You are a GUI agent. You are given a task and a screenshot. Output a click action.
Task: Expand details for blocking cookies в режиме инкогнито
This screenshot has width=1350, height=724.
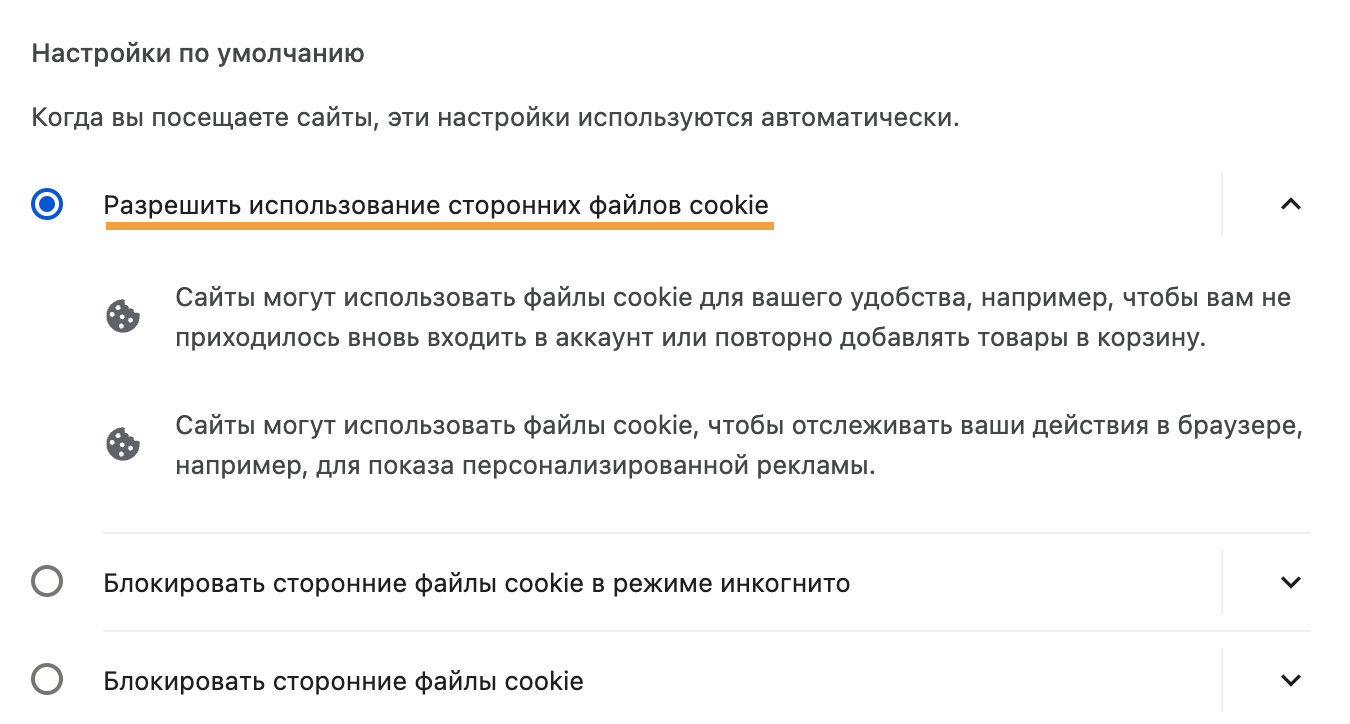(x=1291, y=582)
